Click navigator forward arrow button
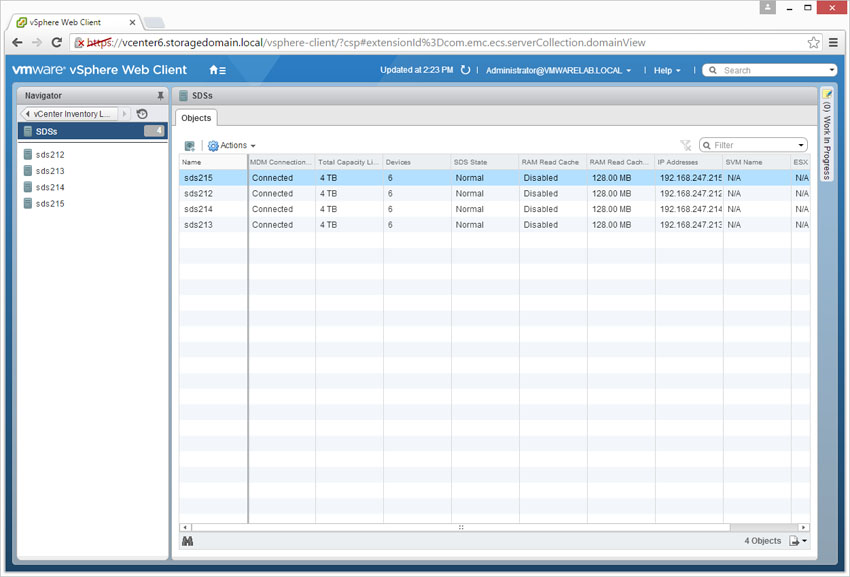The height and width of the screenshot is (577, 850). [x=125, y=114]
